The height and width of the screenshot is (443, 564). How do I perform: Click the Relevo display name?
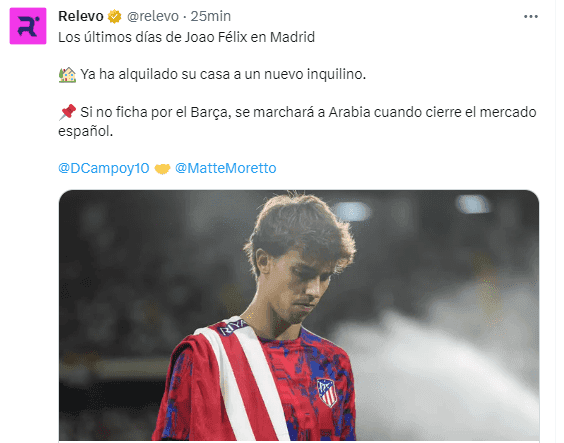(x=81, y=16)
